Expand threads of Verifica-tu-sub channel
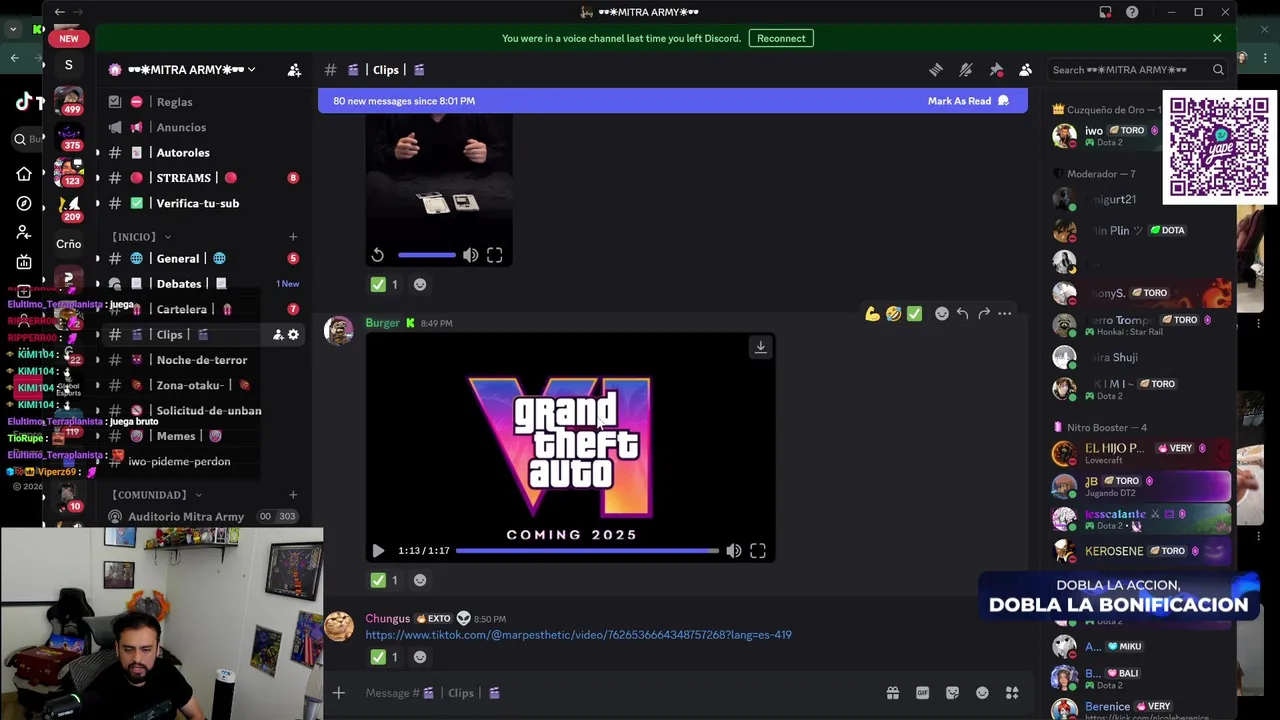1280x720 pixels. pyautogui.click(x=97, y=203)
